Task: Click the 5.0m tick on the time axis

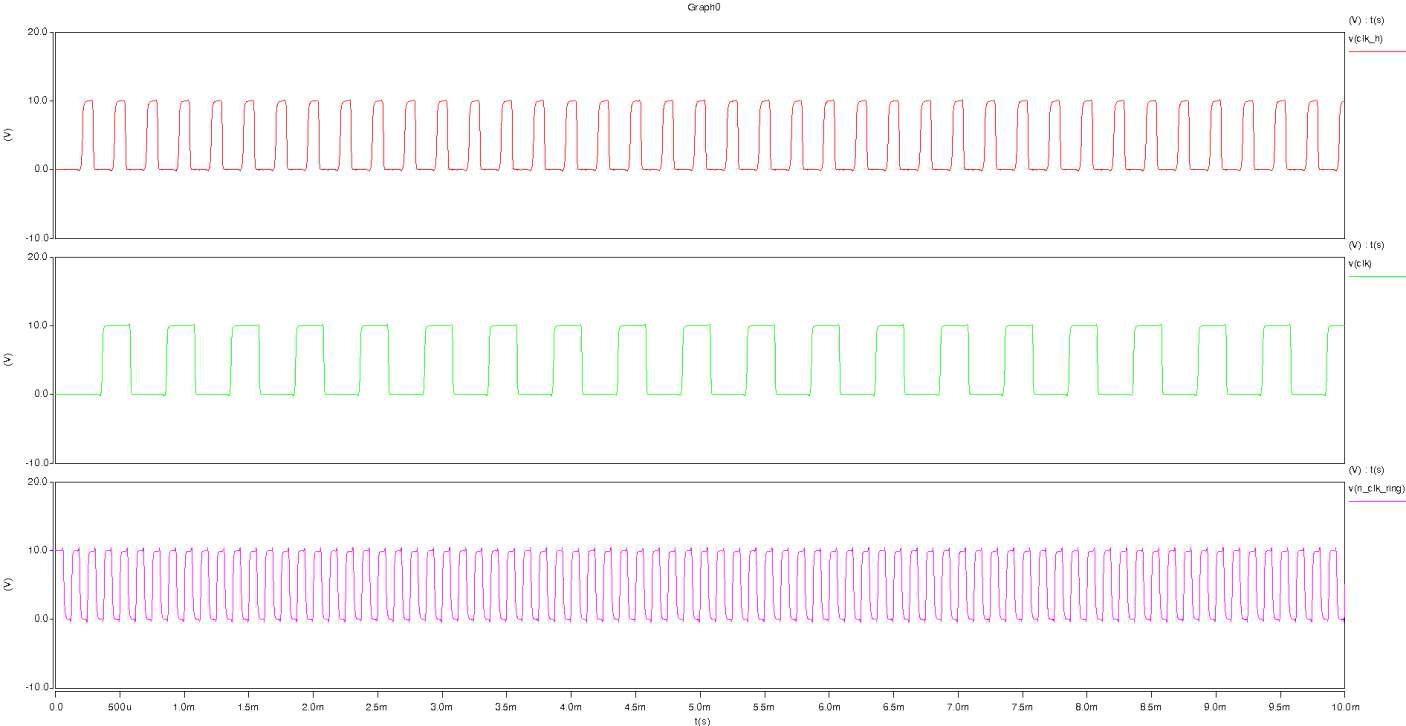Action: coord(700,706)
